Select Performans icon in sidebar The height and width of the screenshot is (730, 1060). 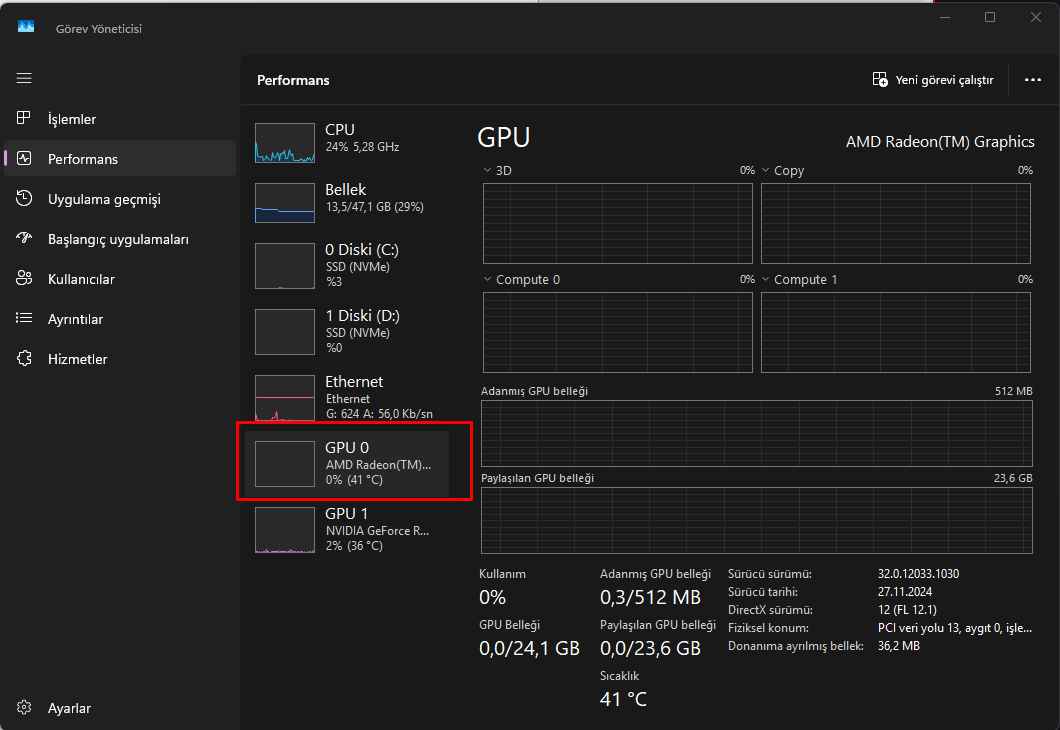pyautogui.click(x=24, y=159)
